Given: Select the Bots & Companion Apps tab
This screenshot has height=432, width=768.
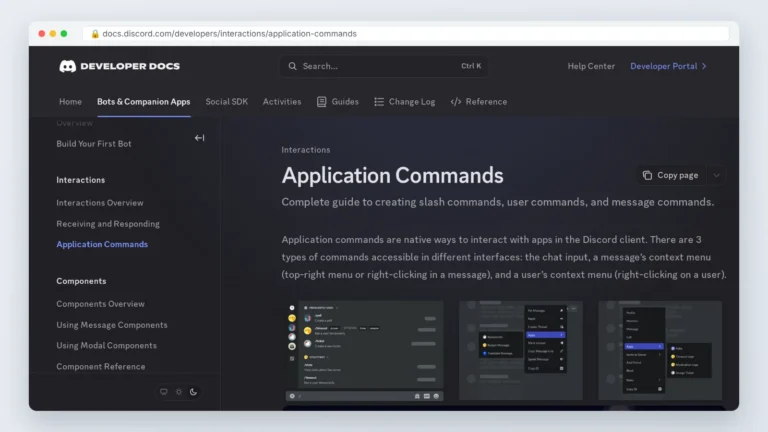Looking at the screenshot, I should pos(144,102).
